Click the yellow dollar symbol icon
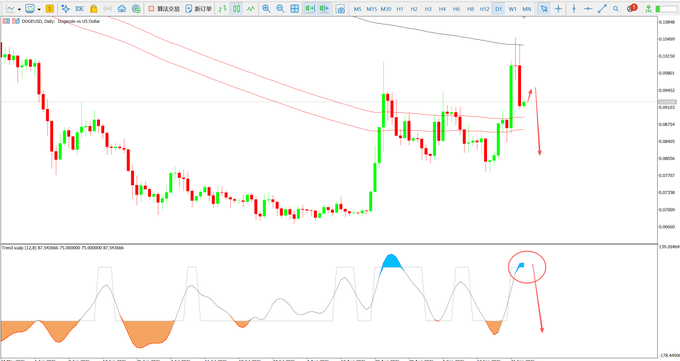Viewport: 680px width, 361px height. click(x=49, y=9)
